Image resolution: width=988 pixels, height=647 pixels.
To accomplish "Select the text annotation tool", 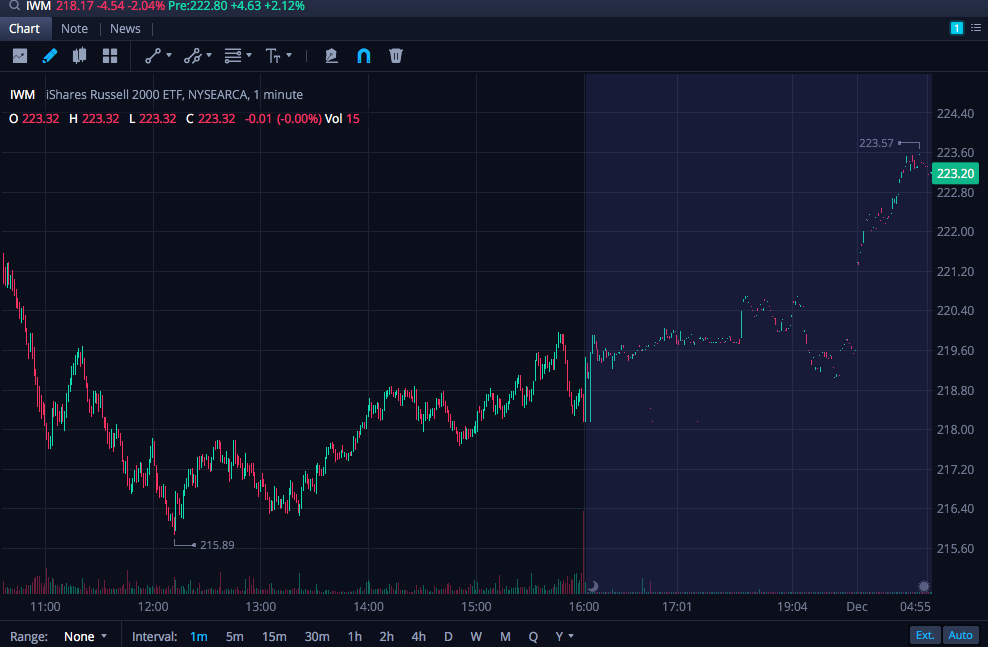I will tap(273, 56).
